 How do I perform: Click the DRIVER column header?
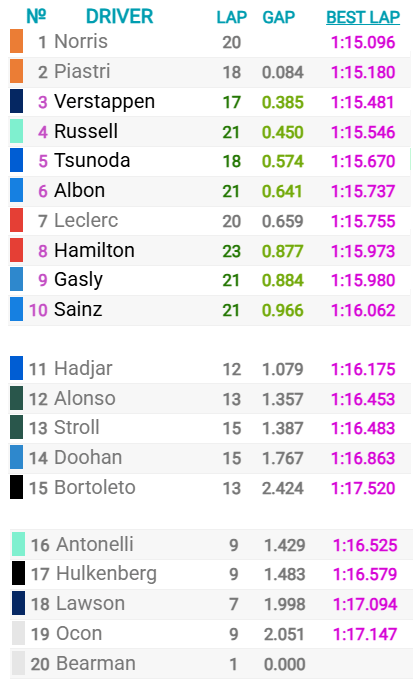(x=119, y=17)
